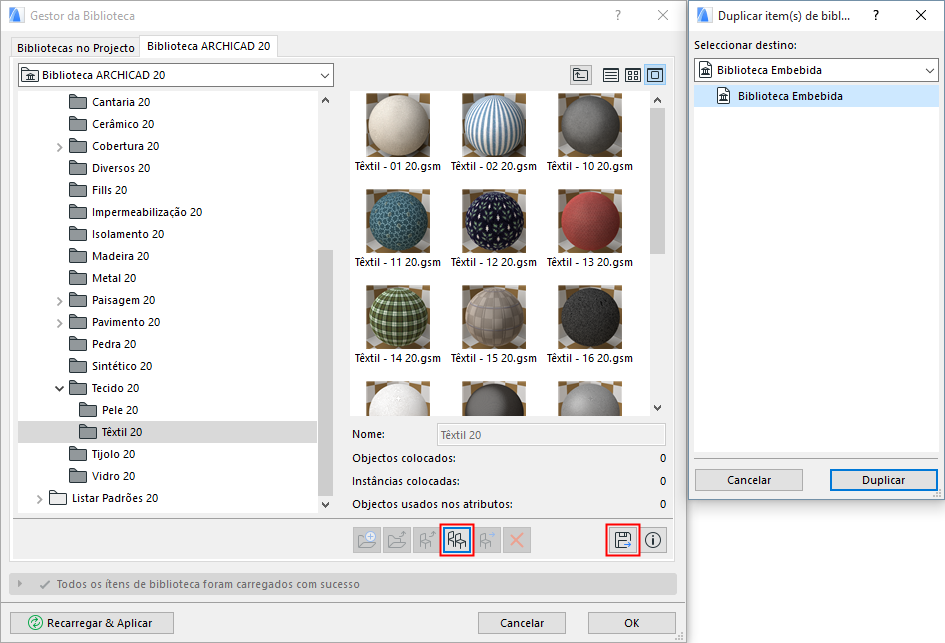Screen dimensions: 945x643
Task: Click Cancelar in Gestor da Biblioteca
Action: click(522, 623)
